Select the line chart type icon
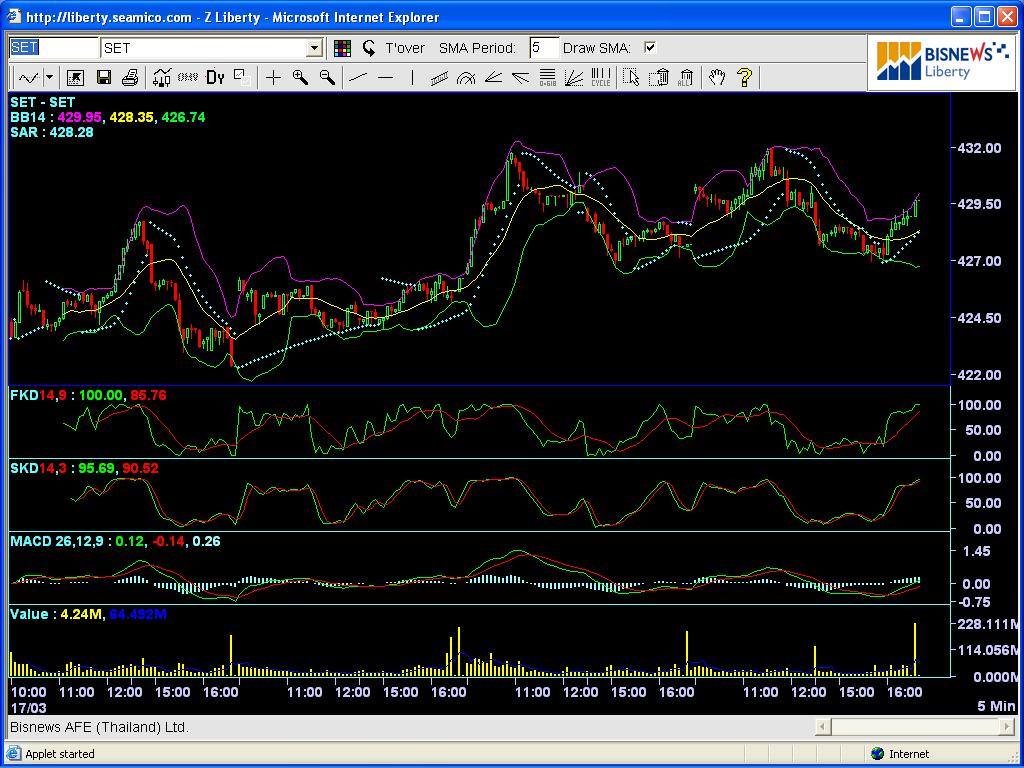Image resolution: width=1024 pixels, height=768 pixels. [29, 78]
